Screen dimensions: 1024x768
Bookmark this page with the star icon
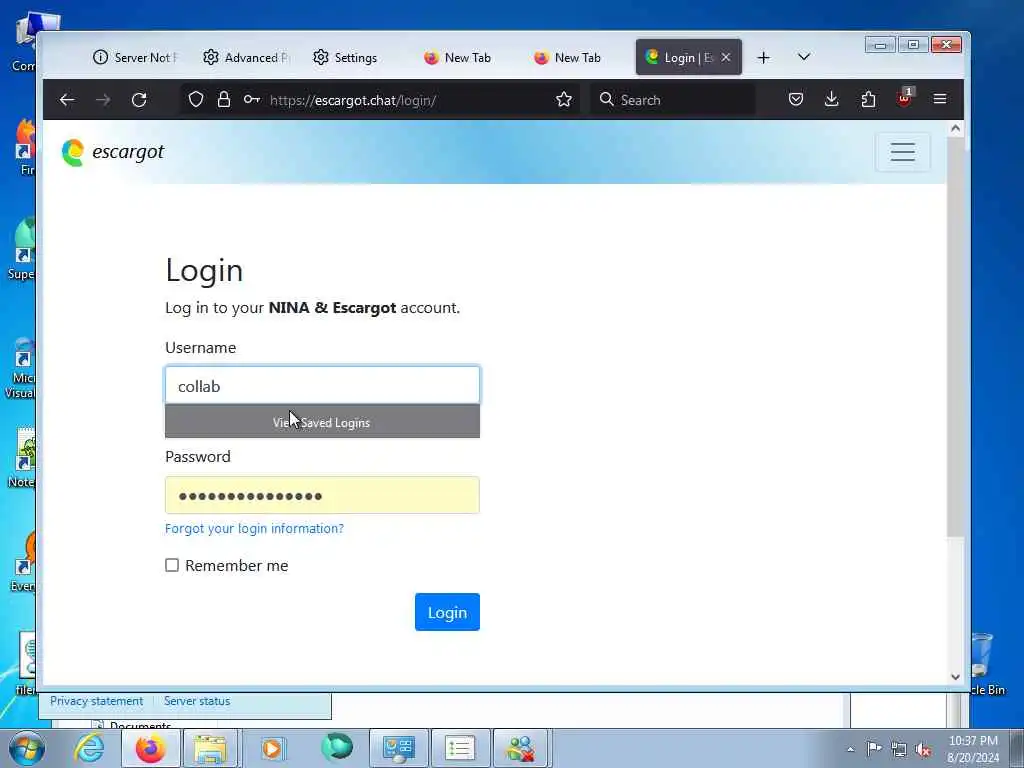pyautogui.click(x=564, y=99)
